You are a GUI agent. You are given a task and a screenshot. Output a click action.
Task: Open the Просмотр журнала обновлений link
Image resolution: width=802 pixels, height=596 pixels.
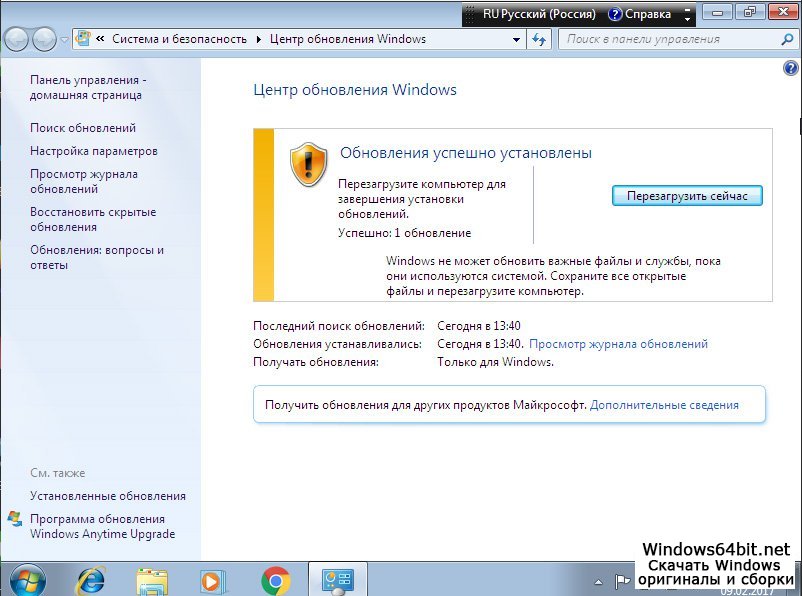tap(618, 344)
